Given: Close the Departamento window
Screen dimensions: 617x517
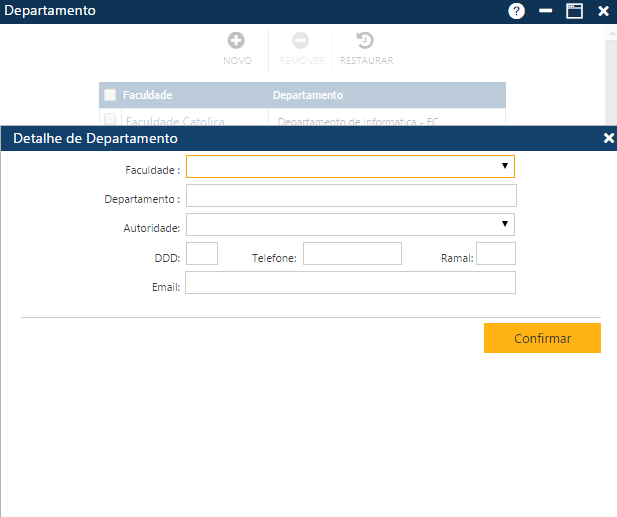Looking at the screenshot, I should coord(603,11).
